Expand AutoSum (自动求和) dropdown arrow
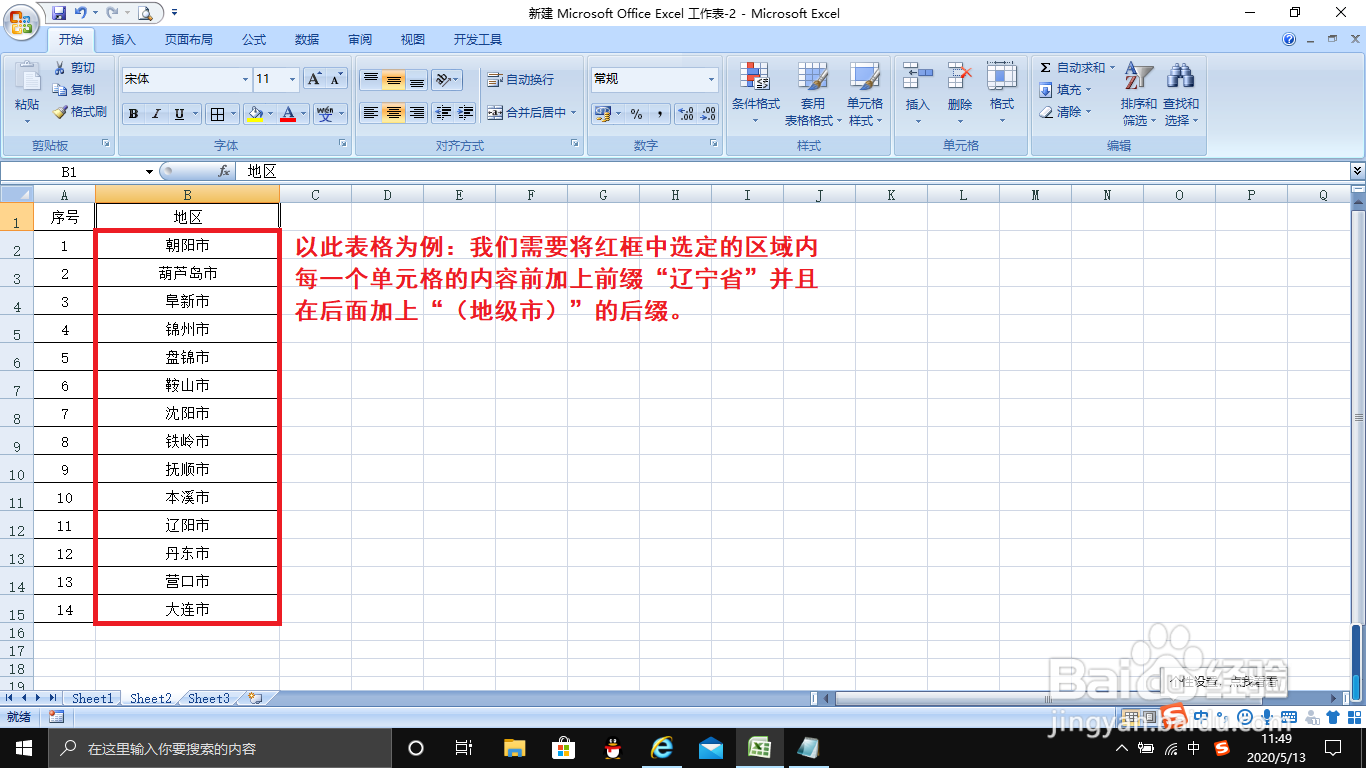 tap(1112, 68)
